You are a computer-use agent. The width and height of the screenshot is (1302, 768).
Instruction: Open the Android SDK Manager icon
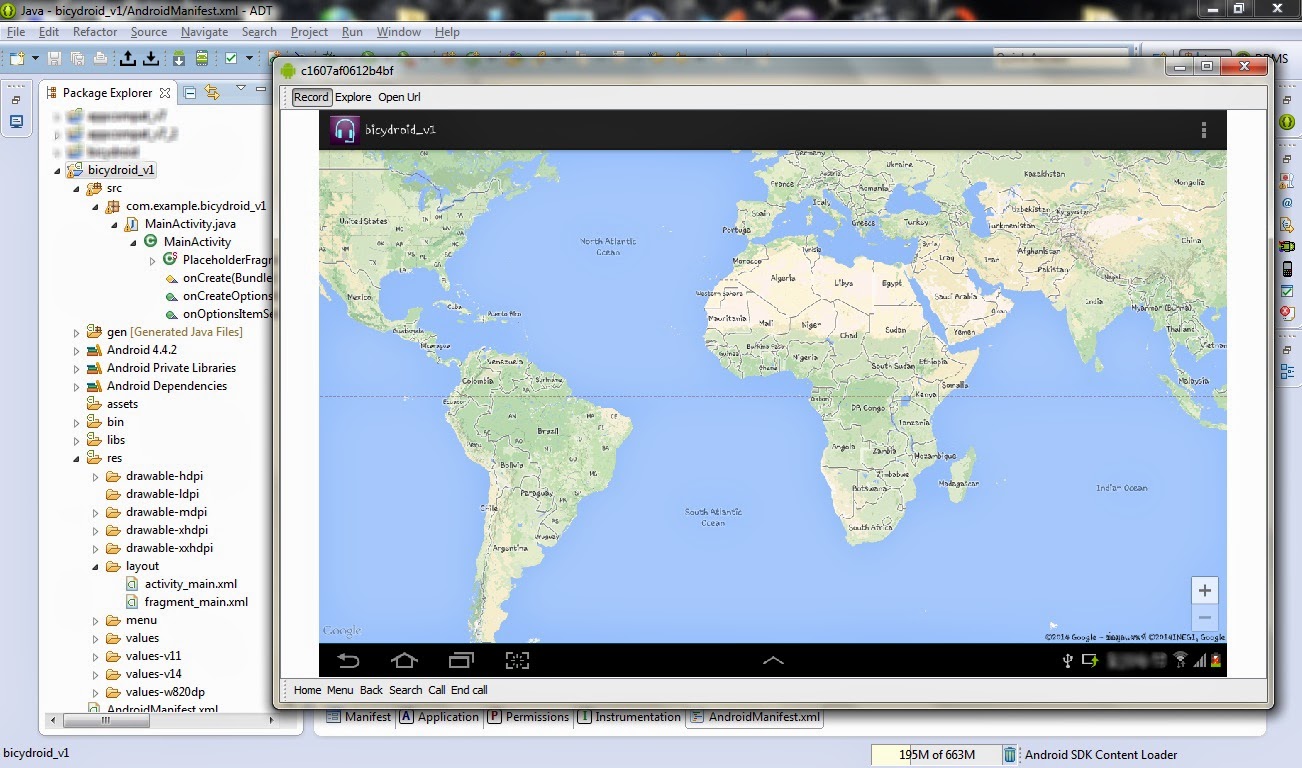click(179, 59)
